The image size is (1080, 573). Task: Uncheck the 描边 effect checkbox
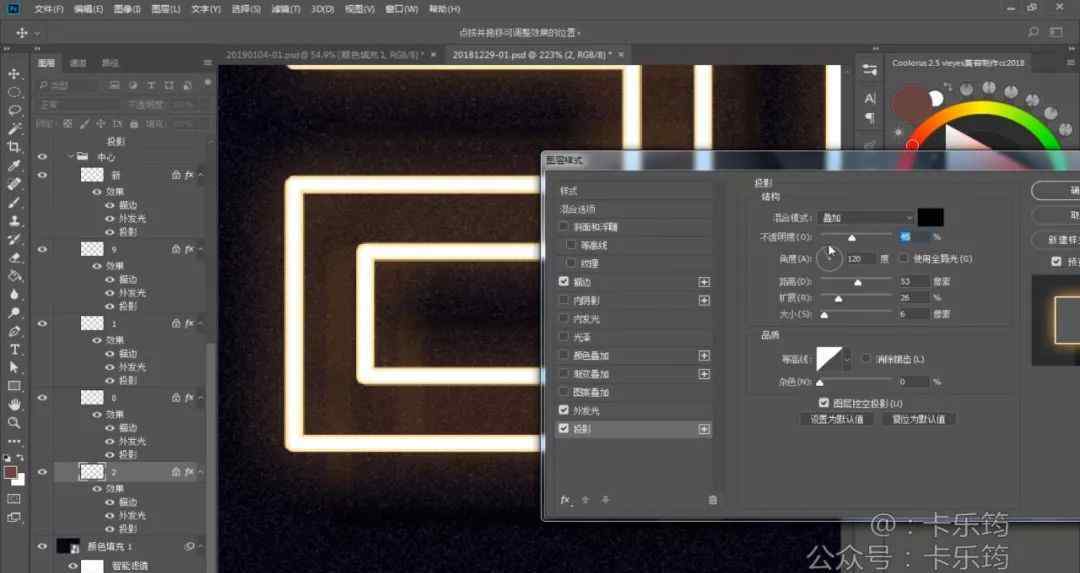[x=564, y=282]
